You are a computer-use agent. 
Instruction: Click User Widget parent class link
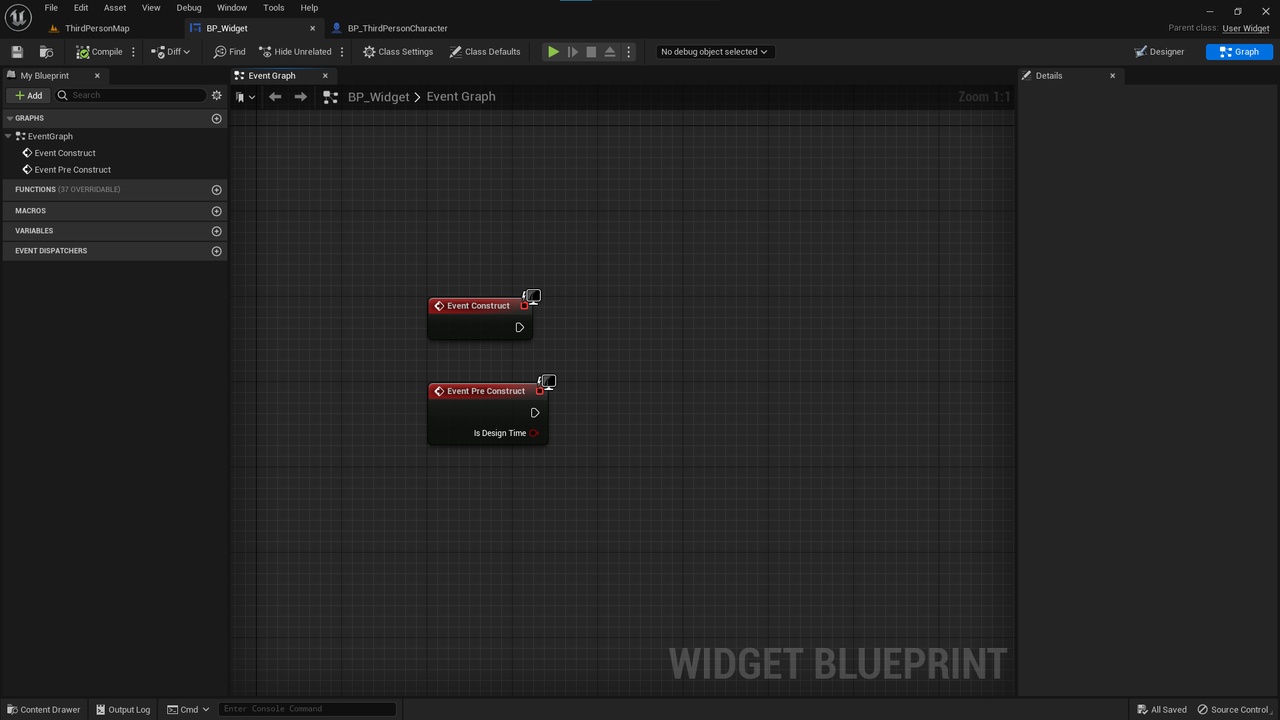pyautogui.click(x=1245, y=28)
